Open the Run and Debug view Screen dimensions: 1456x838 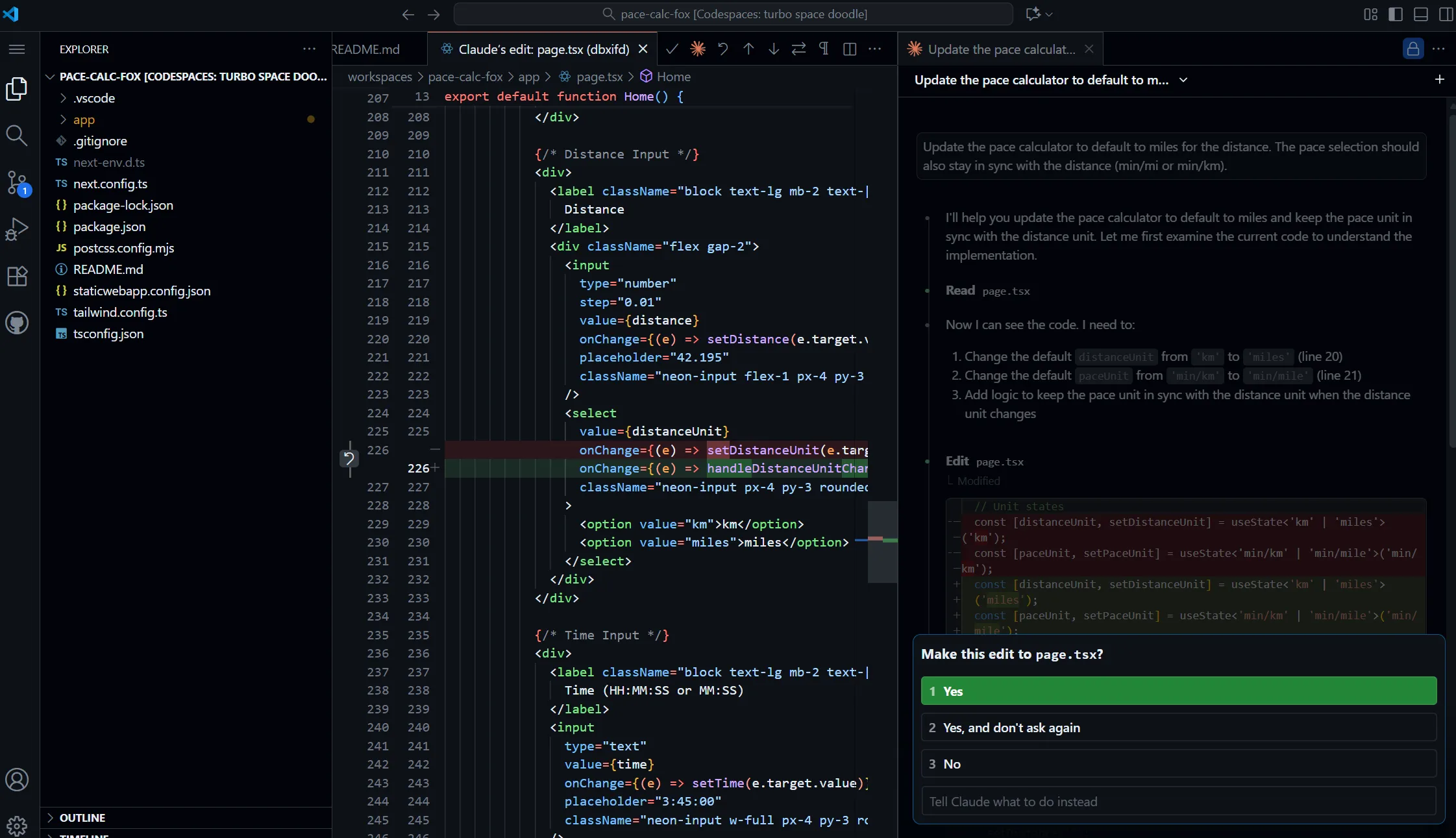click(17, 228)
